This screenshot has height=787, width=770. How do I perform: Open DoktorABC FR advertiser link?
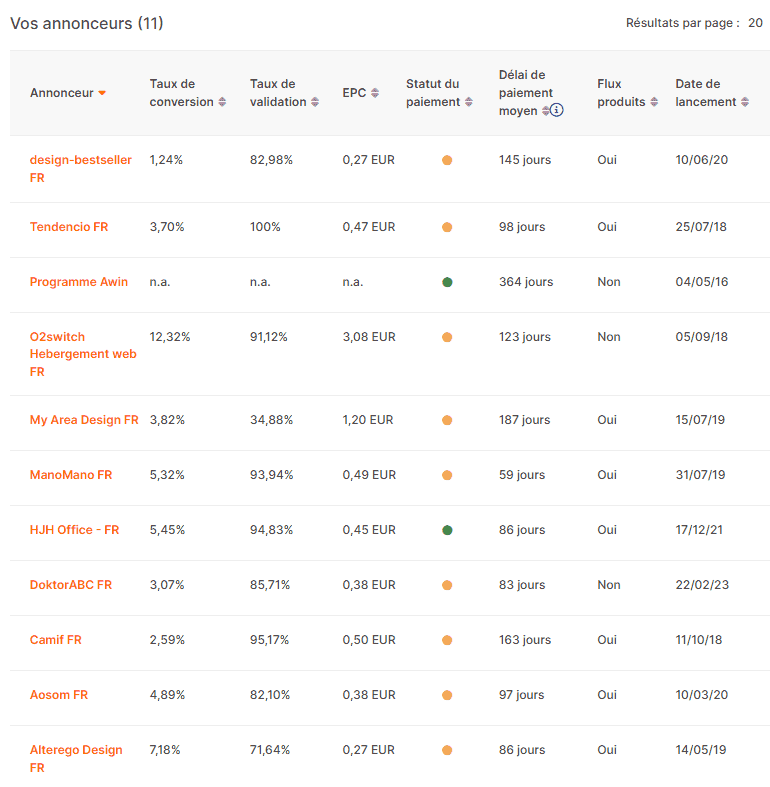[x=71, y=585]
